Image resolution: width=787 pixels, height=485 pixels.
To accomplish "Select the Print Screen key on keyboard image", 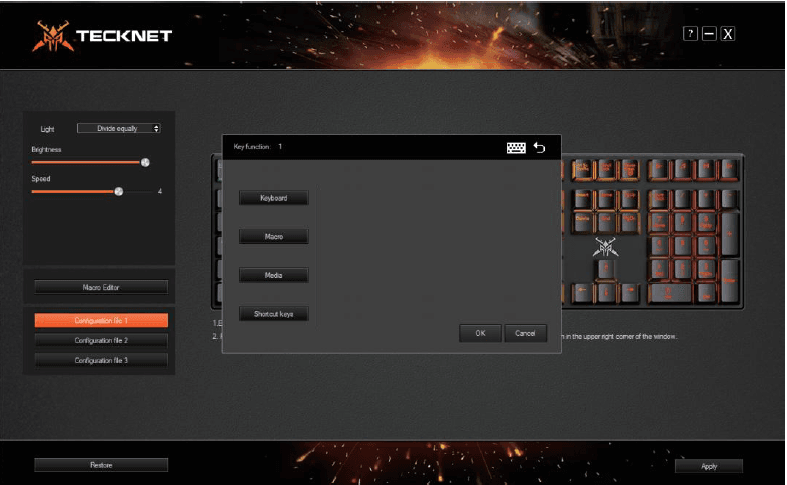I will (582, 171).
